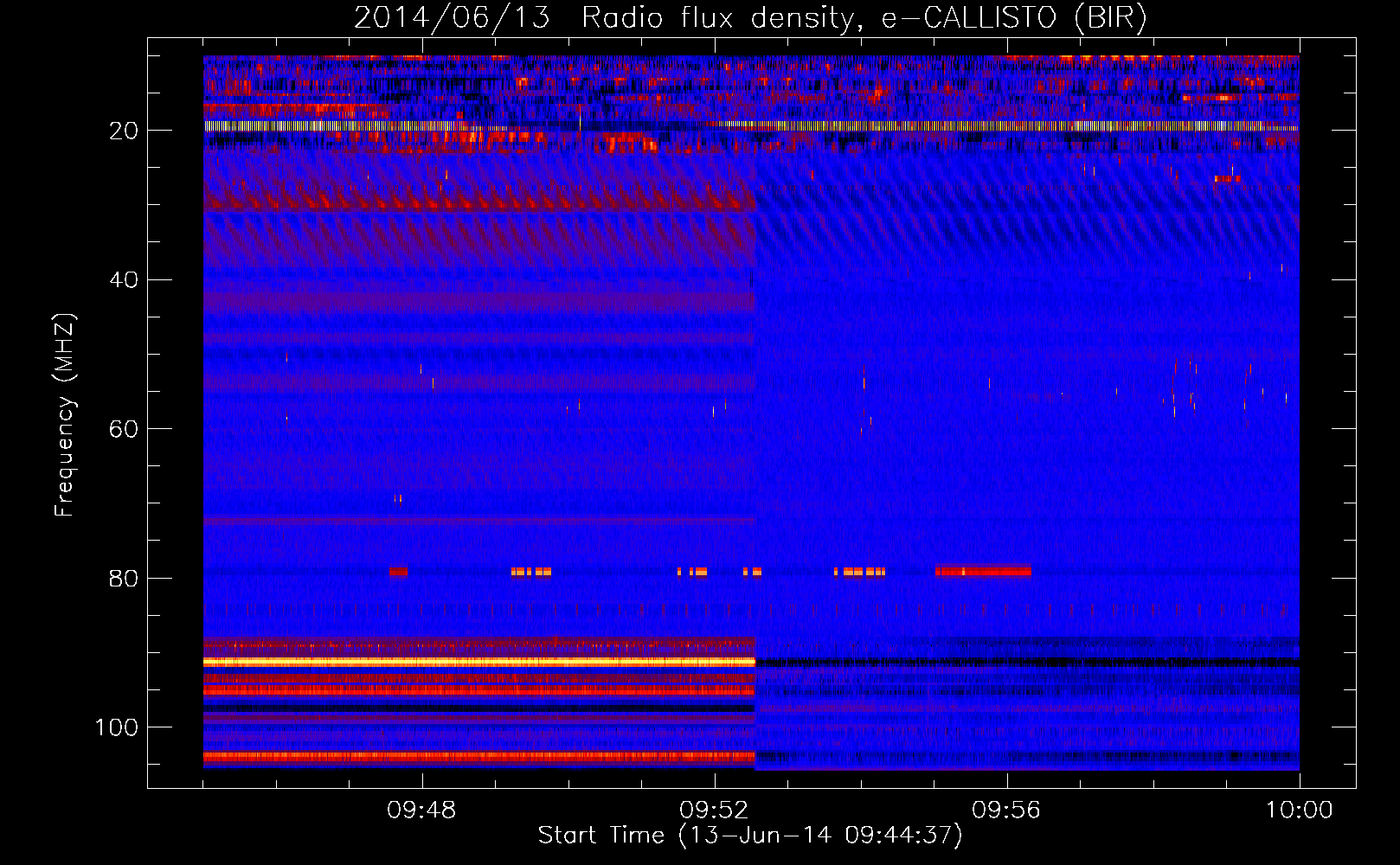Click the 'Frequency (MHZ)' y-axis label
Screen dimensions: 1400x865
(x=65, y=415)
